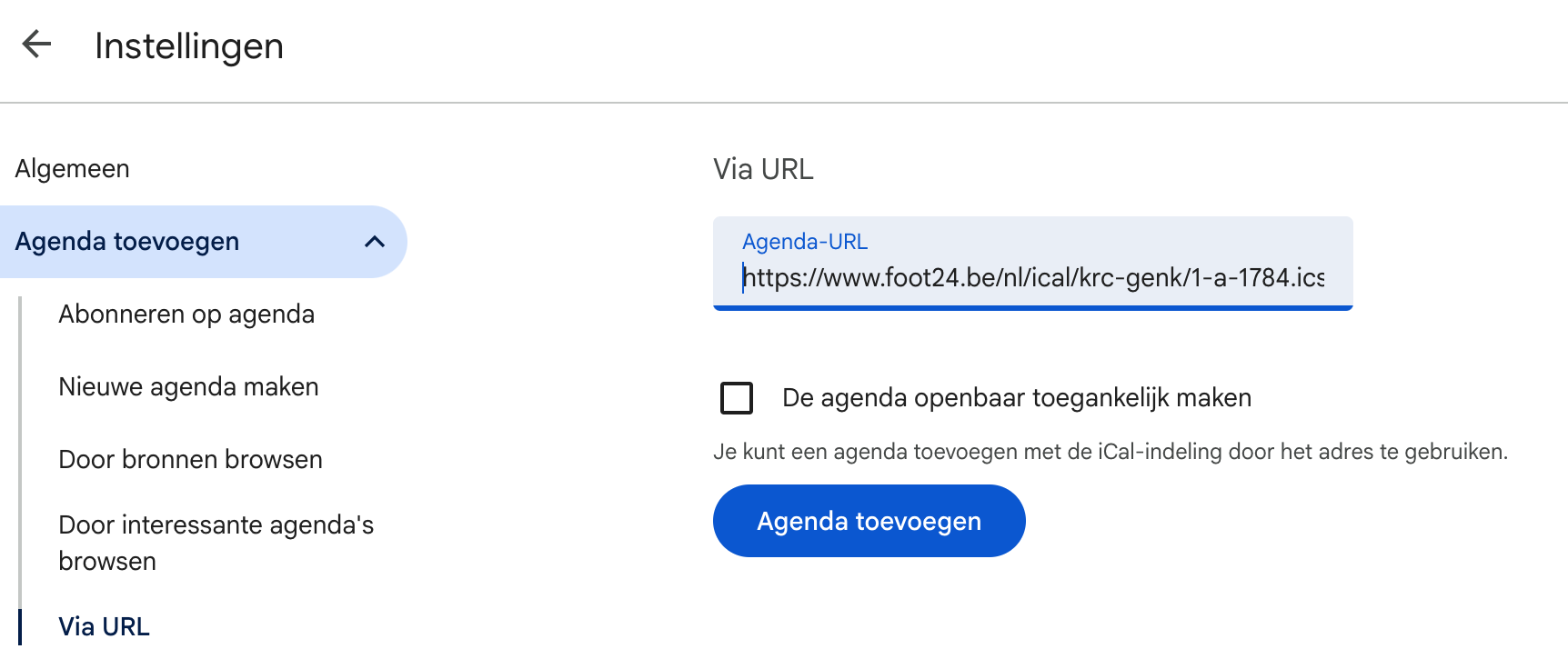Click the Instellingen page title
Image resolution: width=1568 pixels, height=649 pixels.
[189, 46]
